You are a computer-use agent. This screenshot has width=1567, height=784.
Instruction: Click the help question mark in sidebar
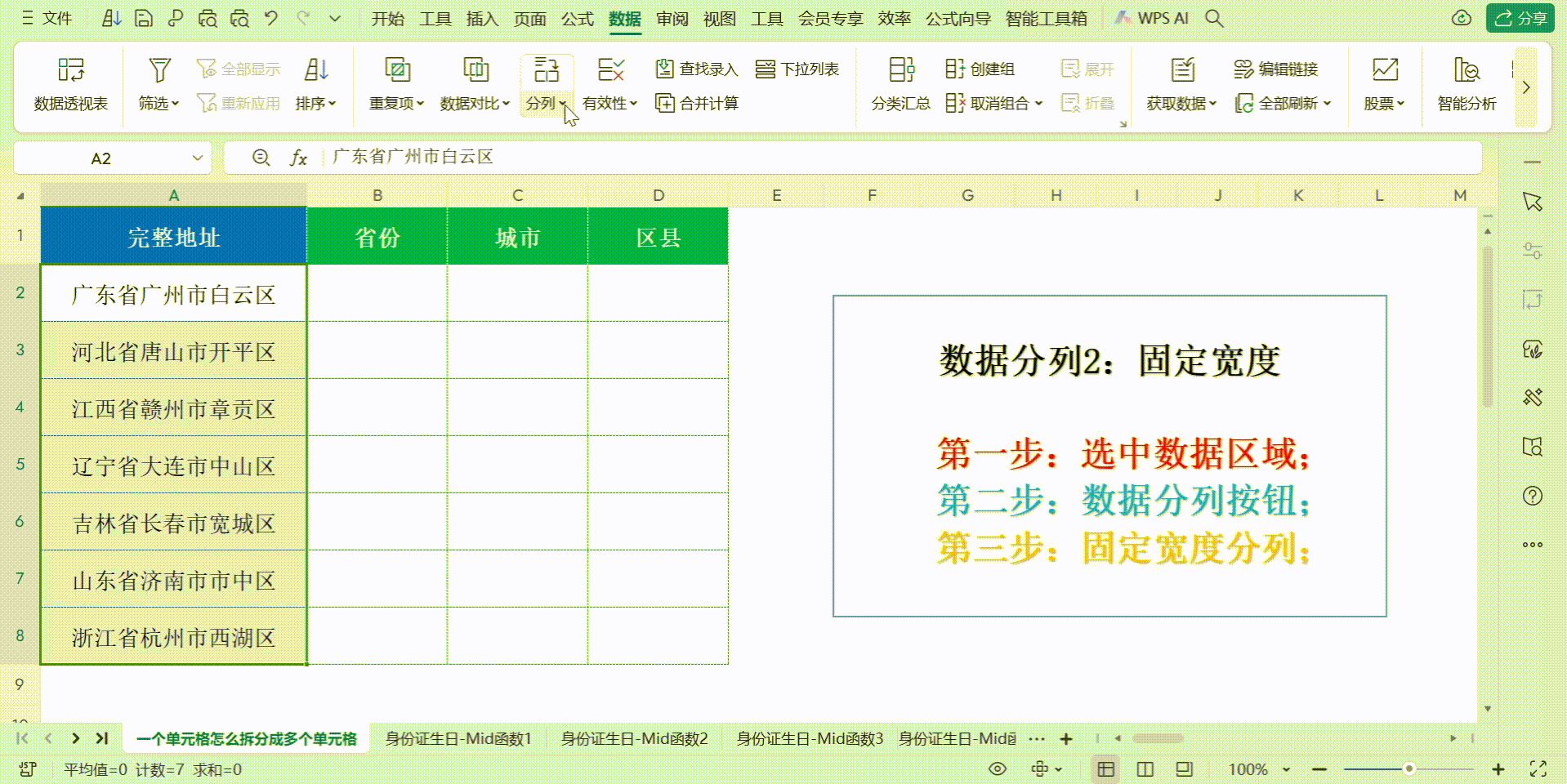1533,496
